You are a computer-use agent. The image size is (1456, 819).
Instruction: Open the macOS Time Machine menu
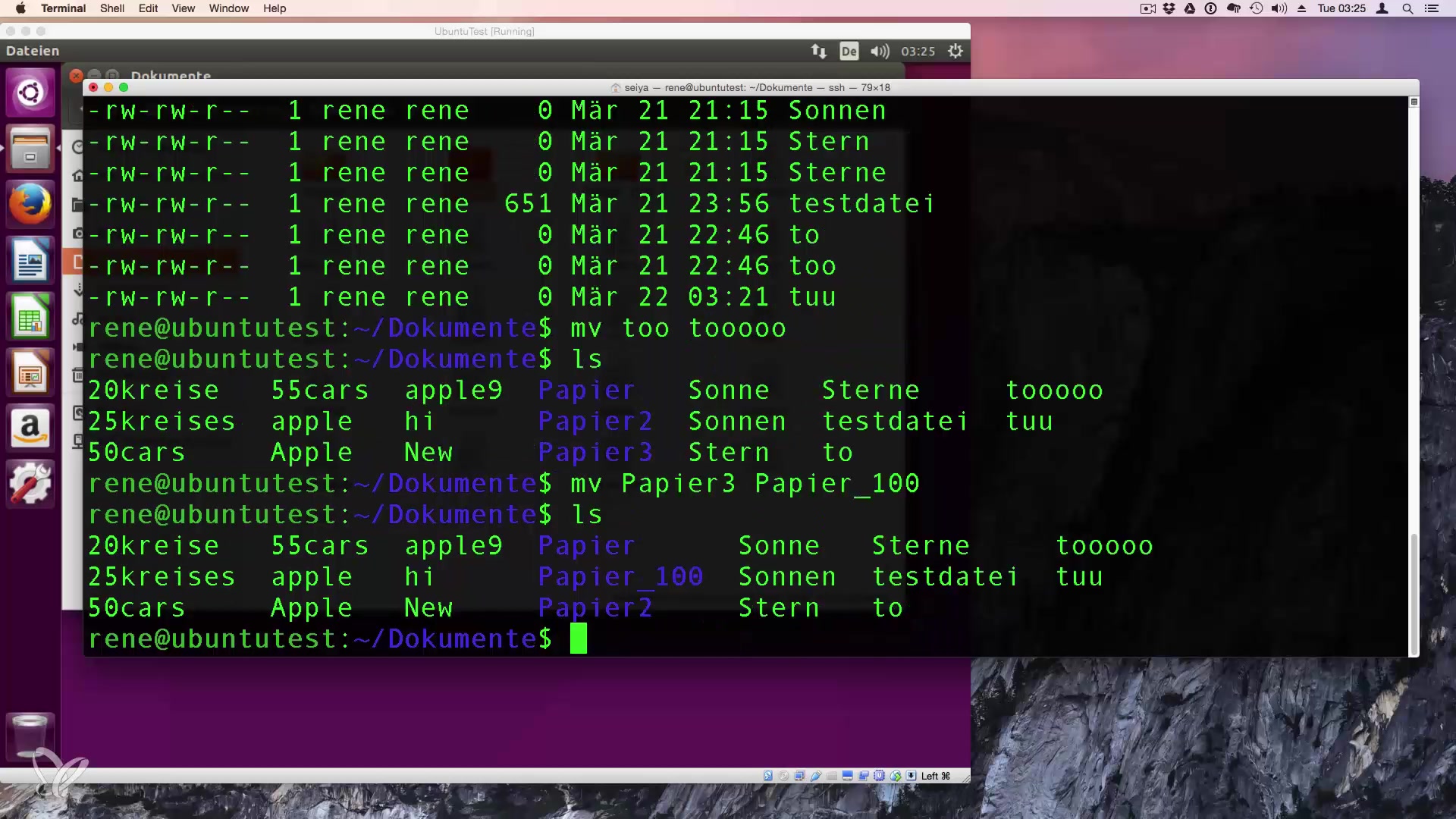pos(1257,8)
